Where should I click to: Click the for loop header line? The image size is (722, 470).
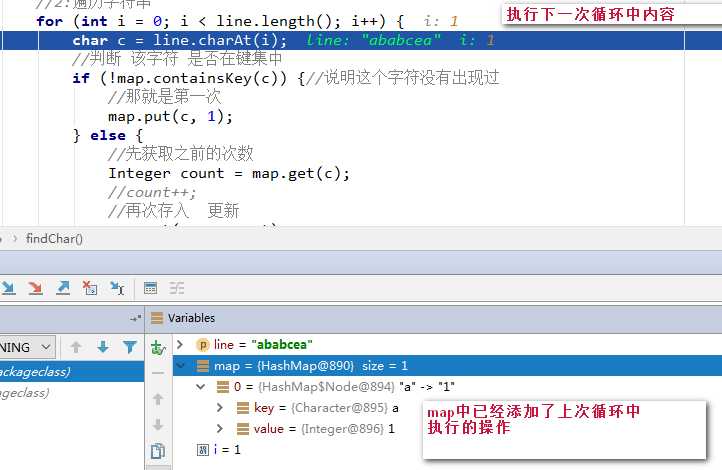click(x=220, y=21)
